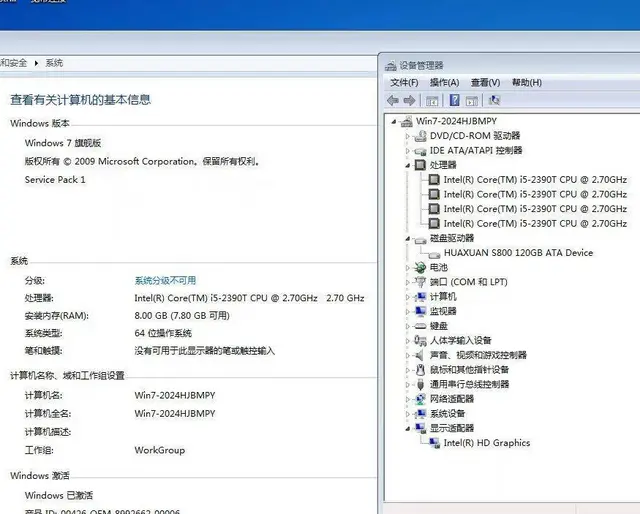Collapse the Win7-2024HJBMPY root node
Screen dimensions: 640x514
tap(394, 121)
